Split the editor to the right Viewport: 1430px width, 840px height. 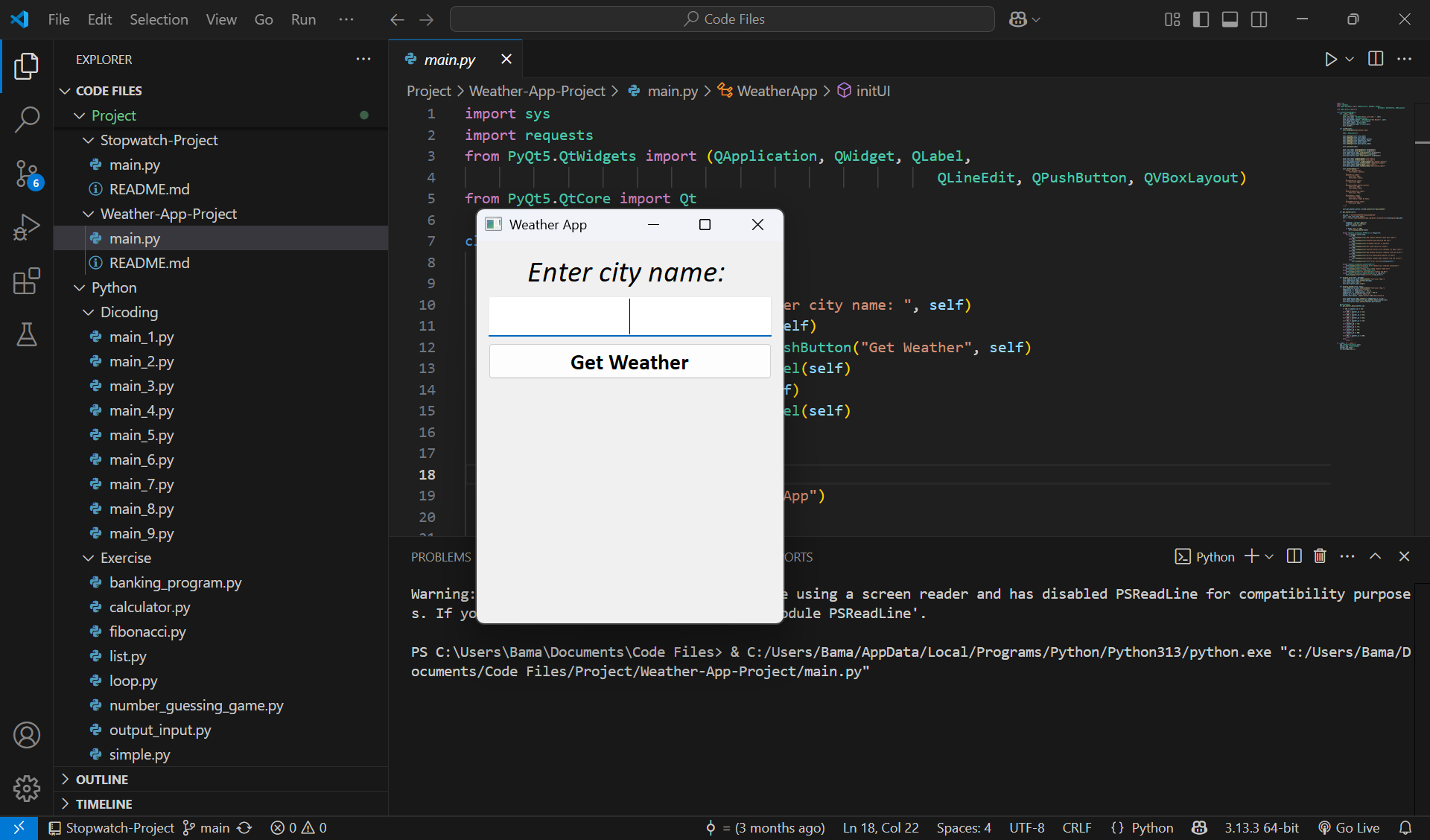point(1376,59)
